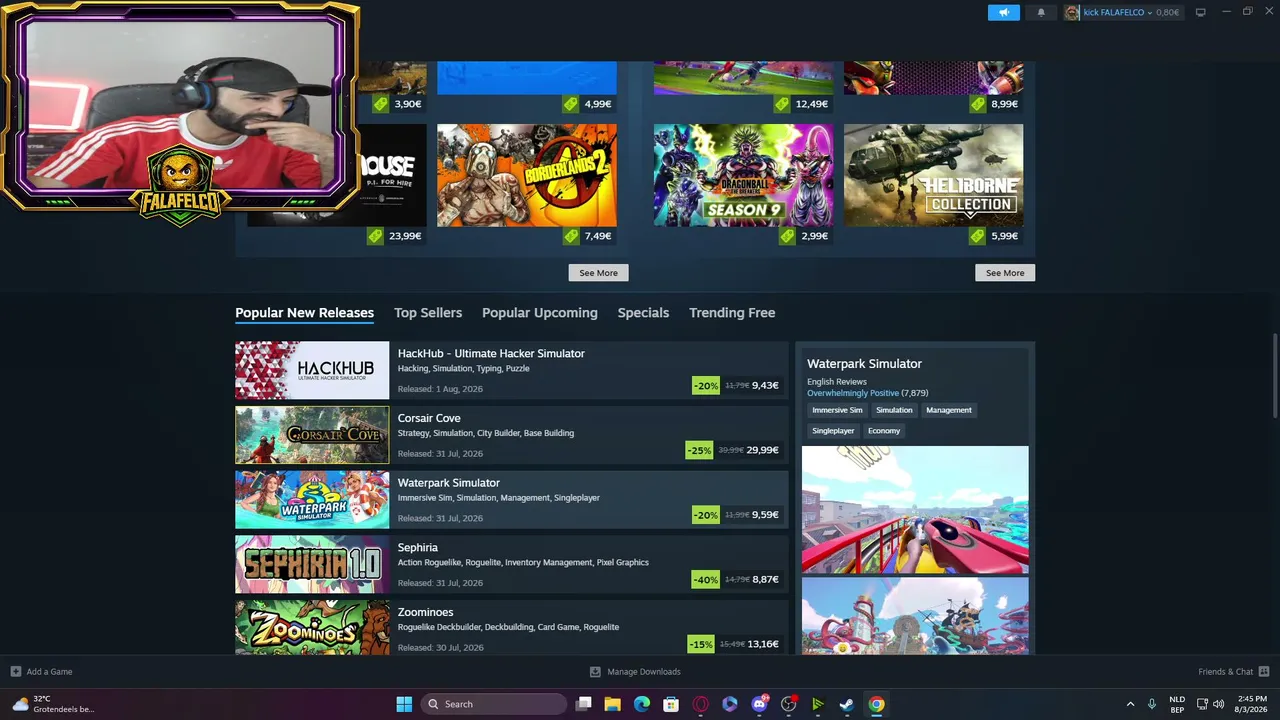
Task: Click the 7,49€ price under Borderlands 2
Action: (598, 236)
